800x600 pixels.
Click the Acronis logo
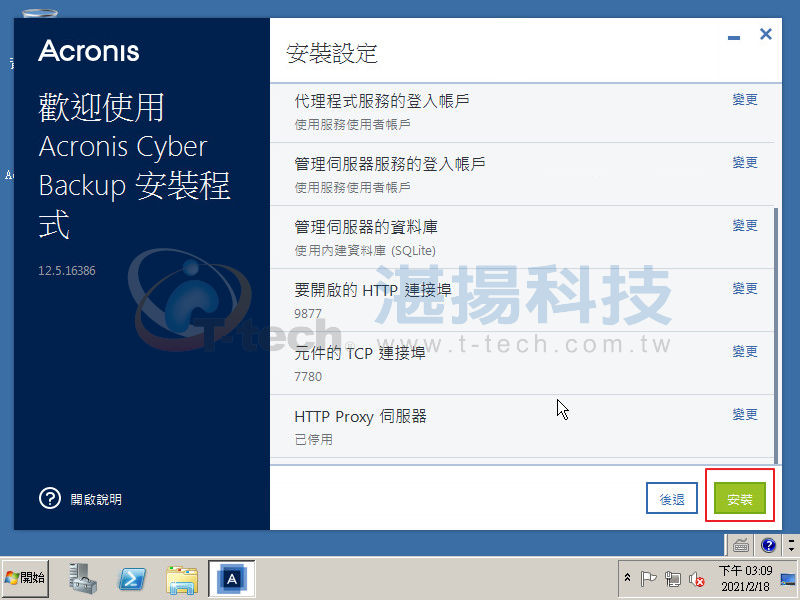(89, 51)
